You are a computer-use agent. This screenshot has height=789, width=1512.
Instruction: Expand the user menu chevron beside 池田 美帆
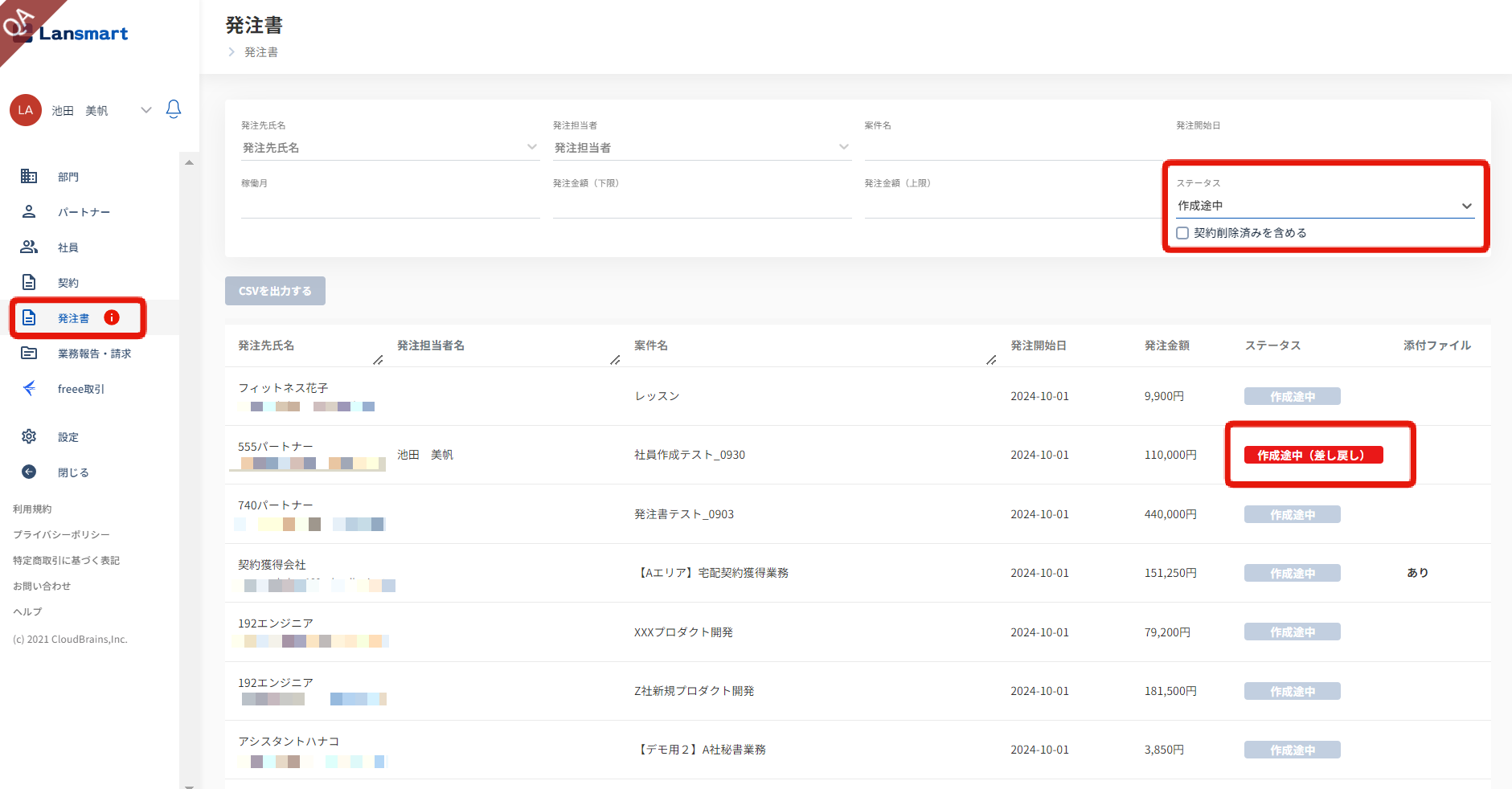pos(145,110)
